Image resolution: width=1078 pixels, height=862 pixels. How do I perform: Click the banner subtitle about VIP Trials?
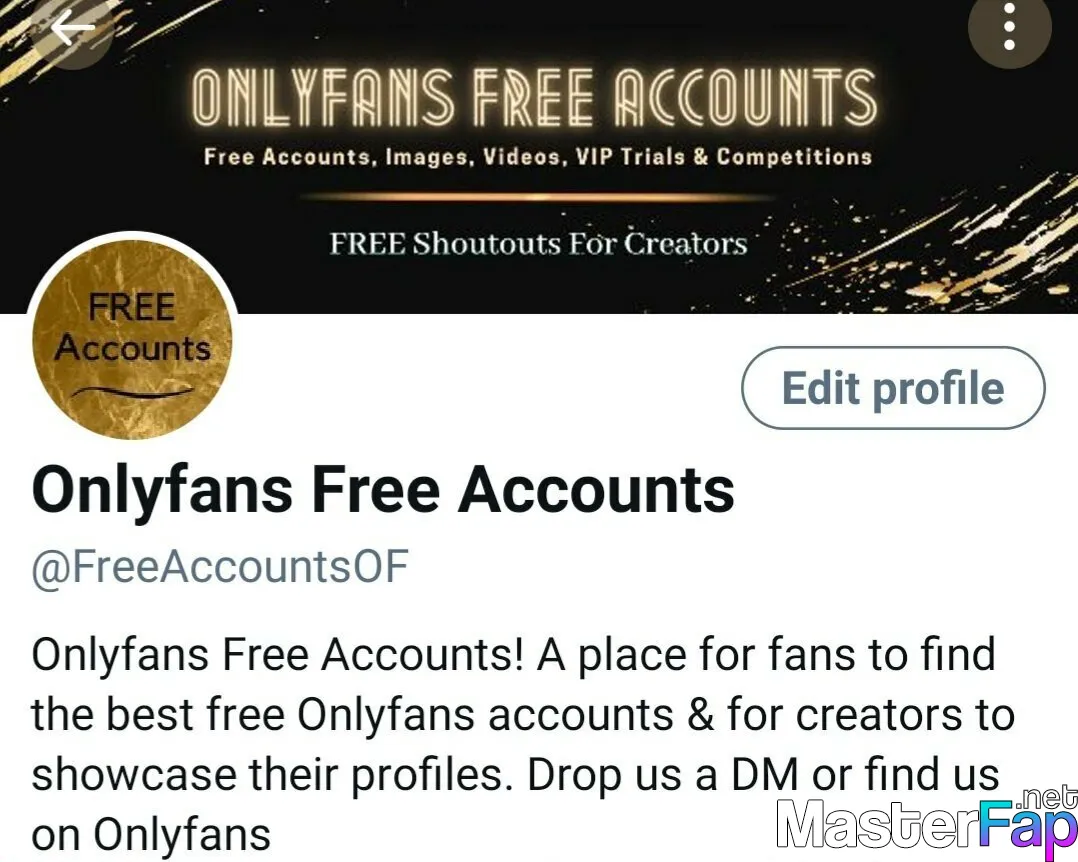pyautogui.click(x=538, y=157)
